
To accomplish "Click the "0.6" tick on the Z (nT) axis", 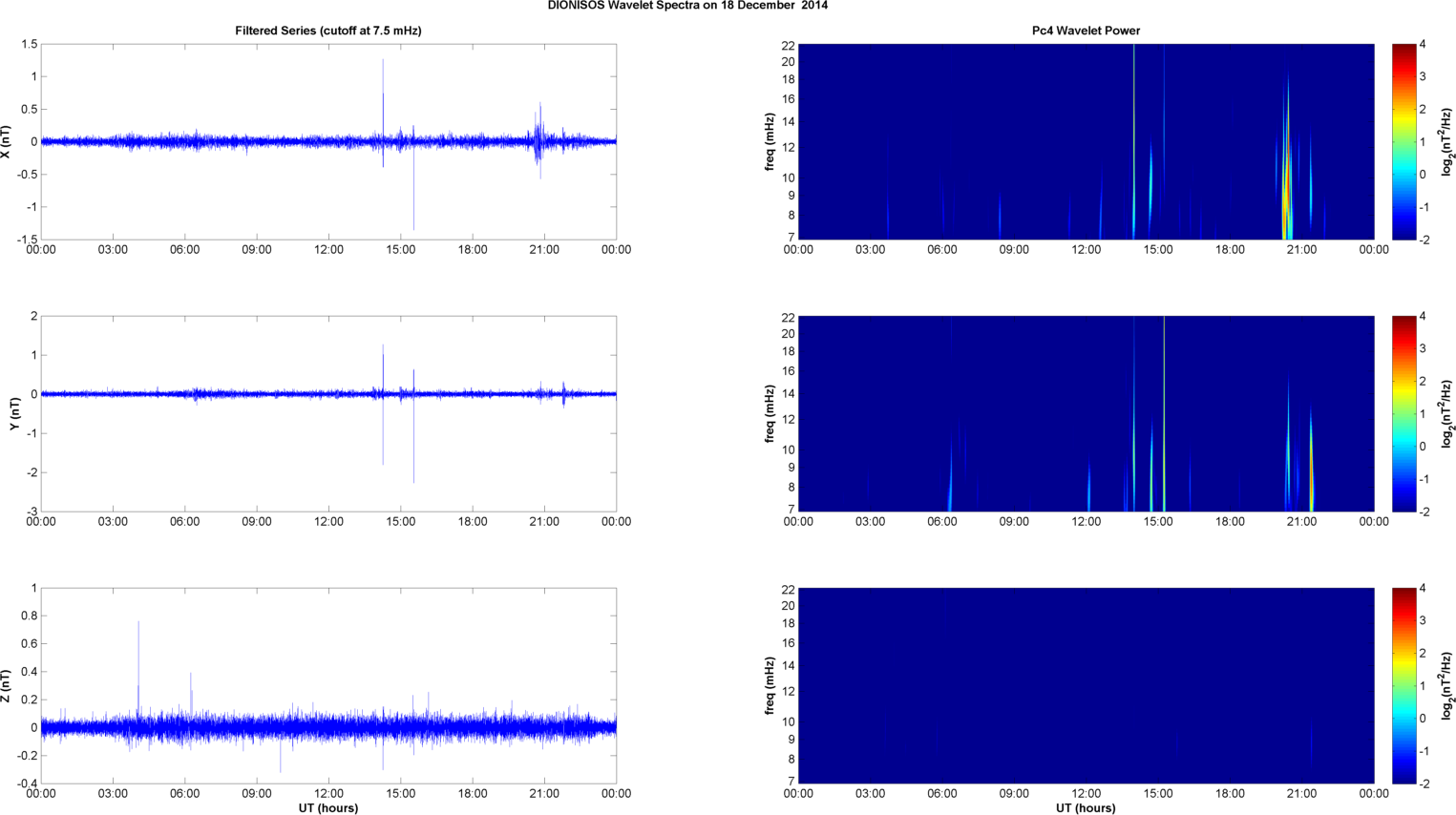I will coord(29,643).
